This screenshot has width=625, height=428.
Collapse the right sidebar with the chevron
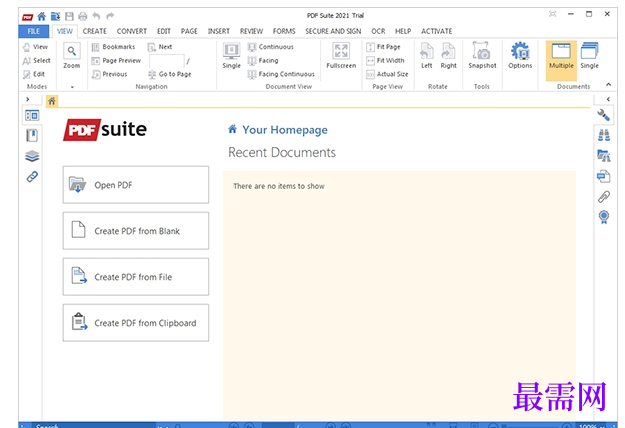608,99
